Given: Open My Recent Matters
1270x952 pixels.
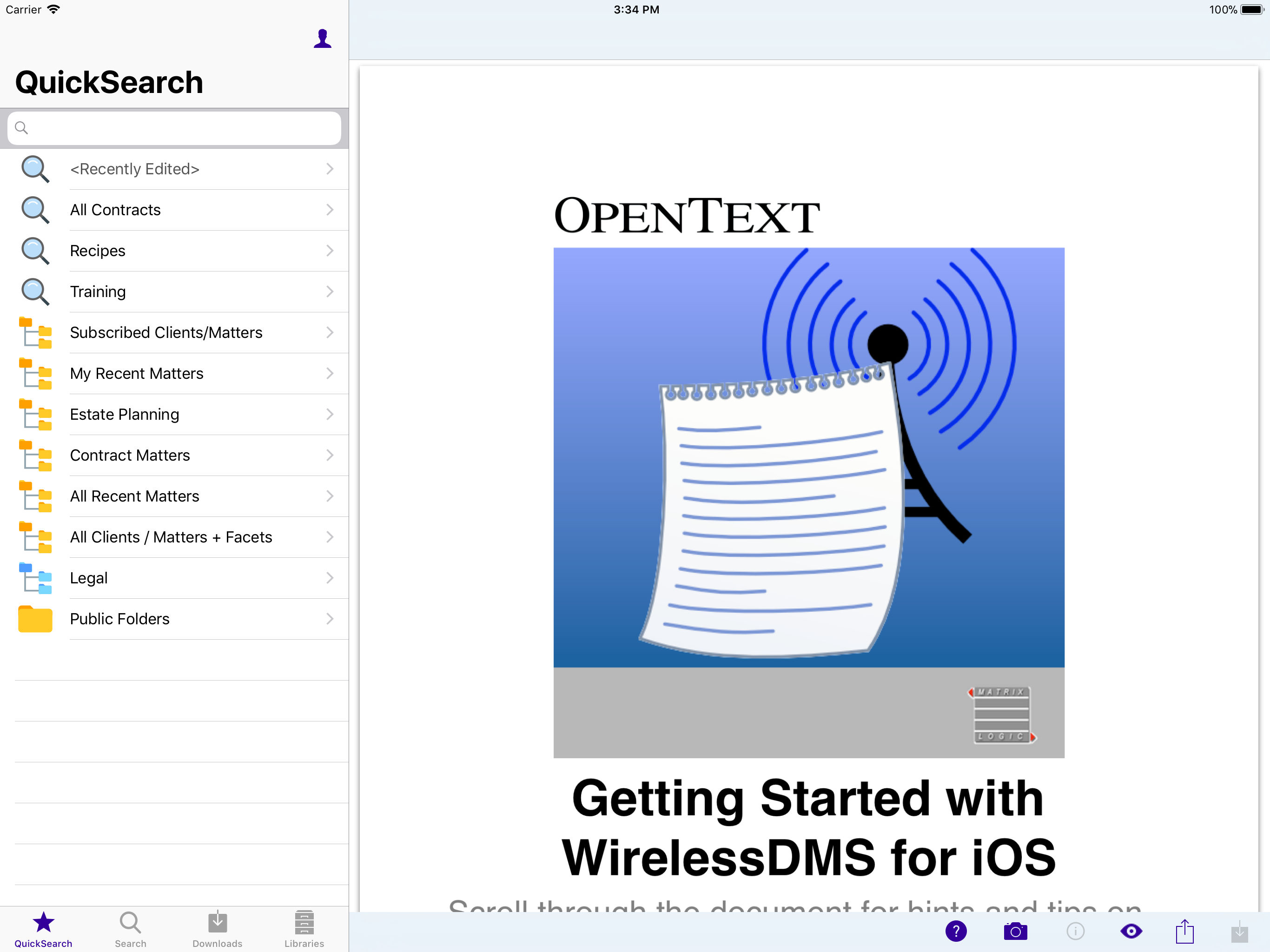Looking at the screenshot, I should coord(174,373).
